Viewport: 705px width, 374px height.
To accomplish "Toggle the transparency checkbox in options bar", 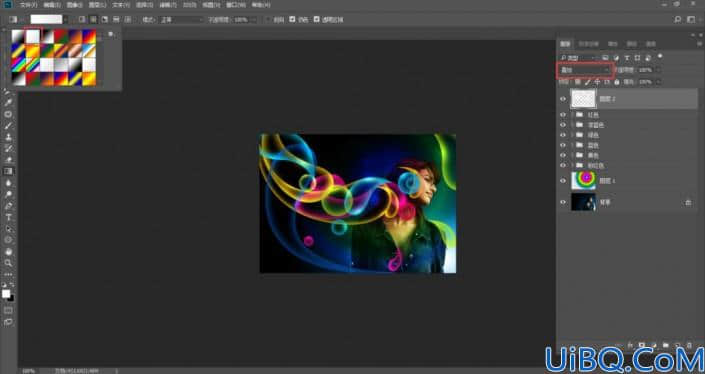I will [x=317, y=20].
